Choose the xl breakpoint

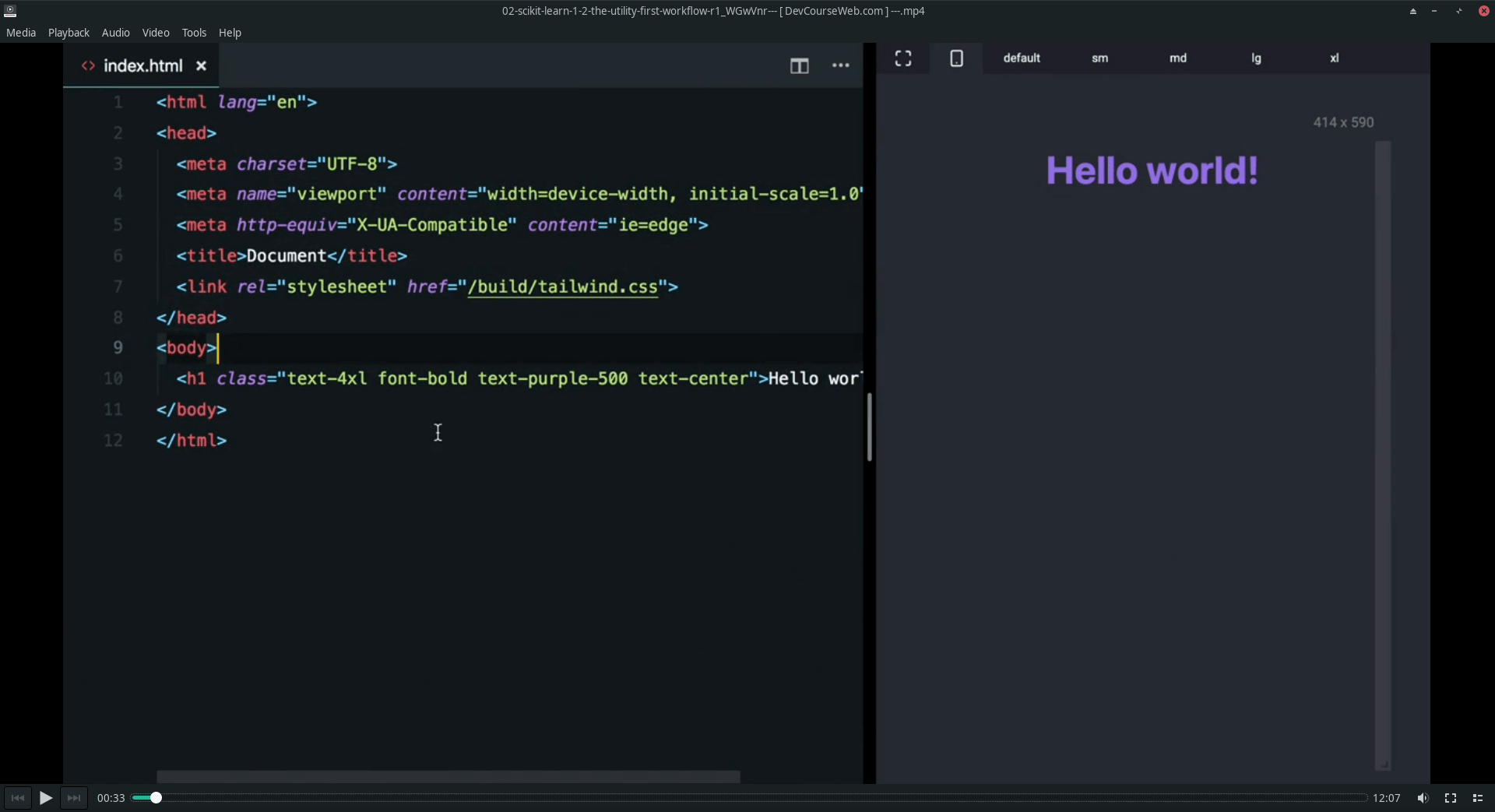1335,58
